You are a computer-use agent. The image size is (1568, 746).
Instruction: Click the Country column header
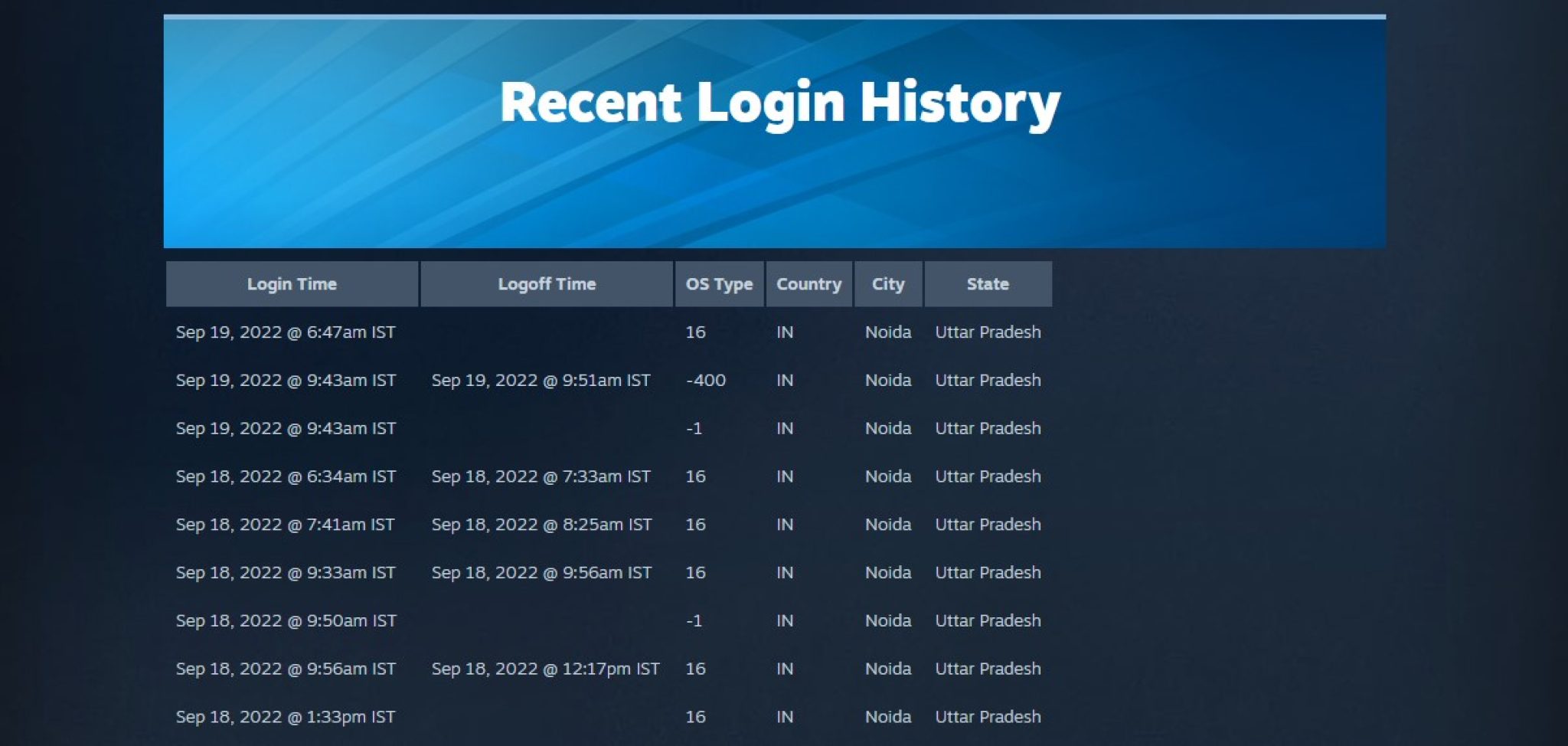point(808,283)
